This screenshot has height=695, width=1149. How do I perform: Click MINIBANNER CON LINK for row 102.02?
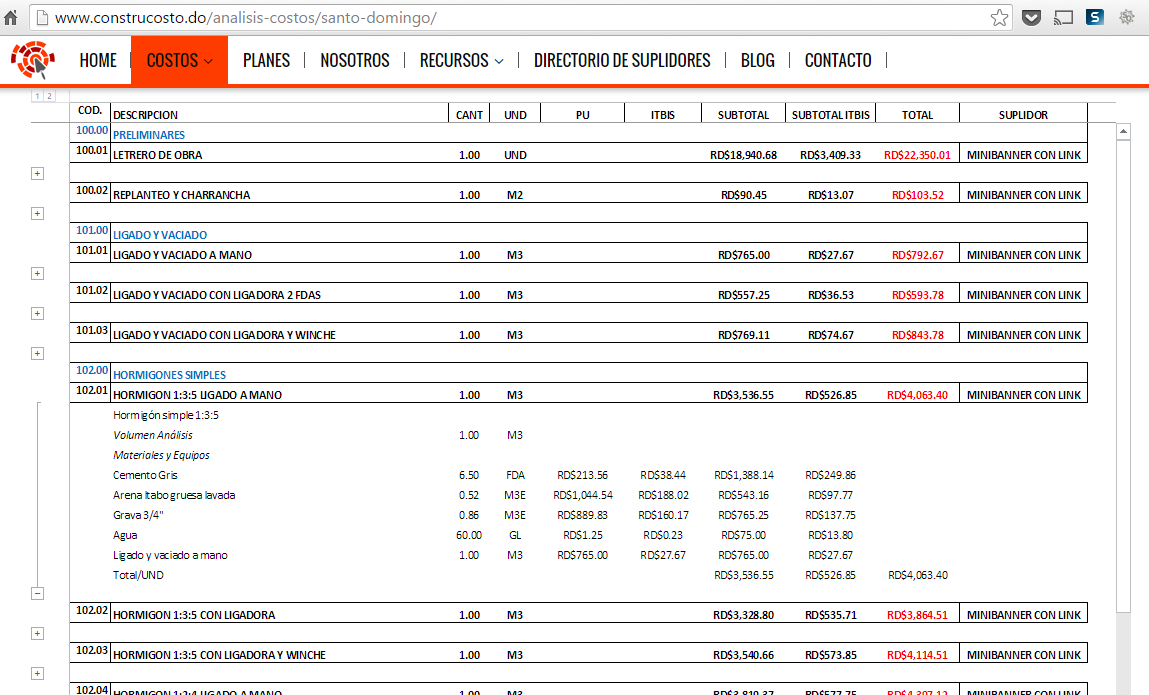pos(1024,615)
